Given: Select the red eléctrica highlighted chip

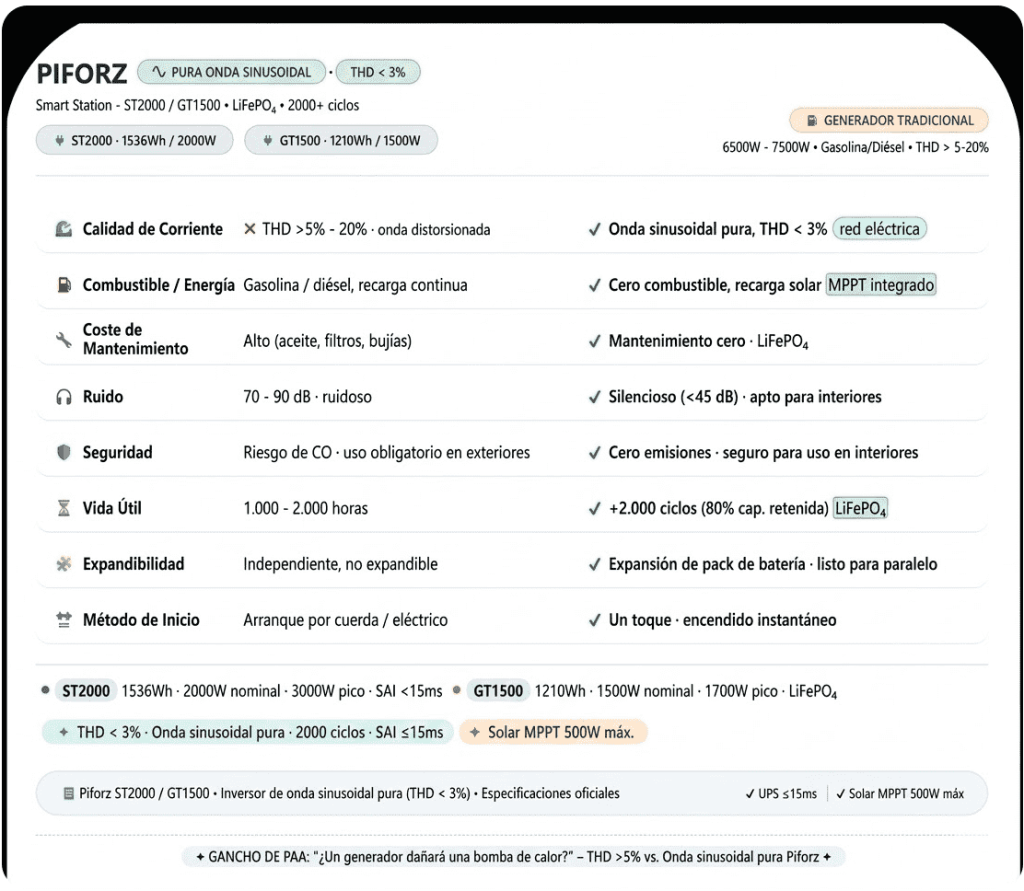Looking at the screenshot, I should 879,228.
